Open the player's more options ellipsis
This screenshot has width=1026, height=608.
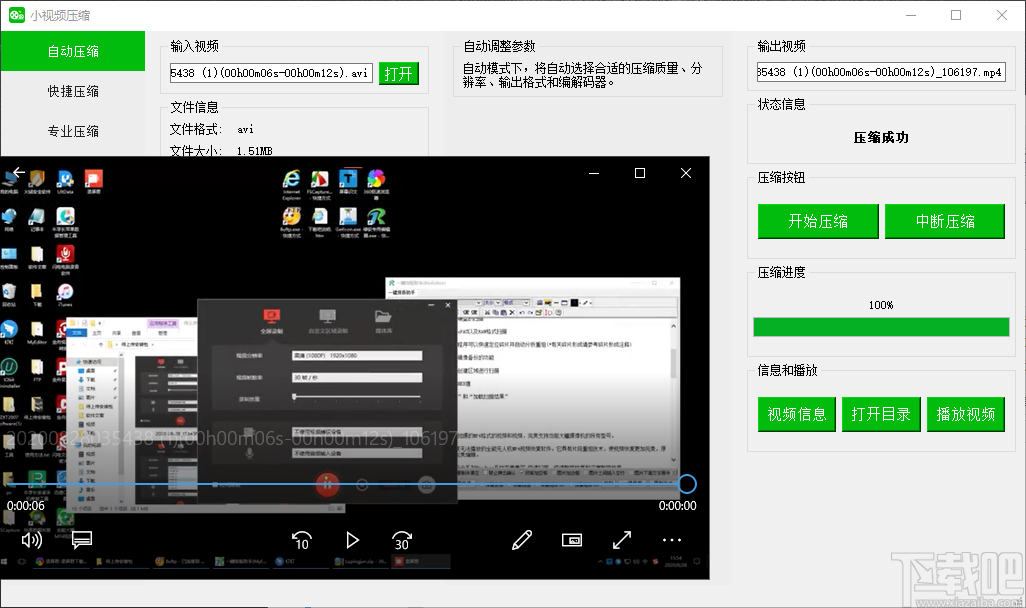[671, 540]
